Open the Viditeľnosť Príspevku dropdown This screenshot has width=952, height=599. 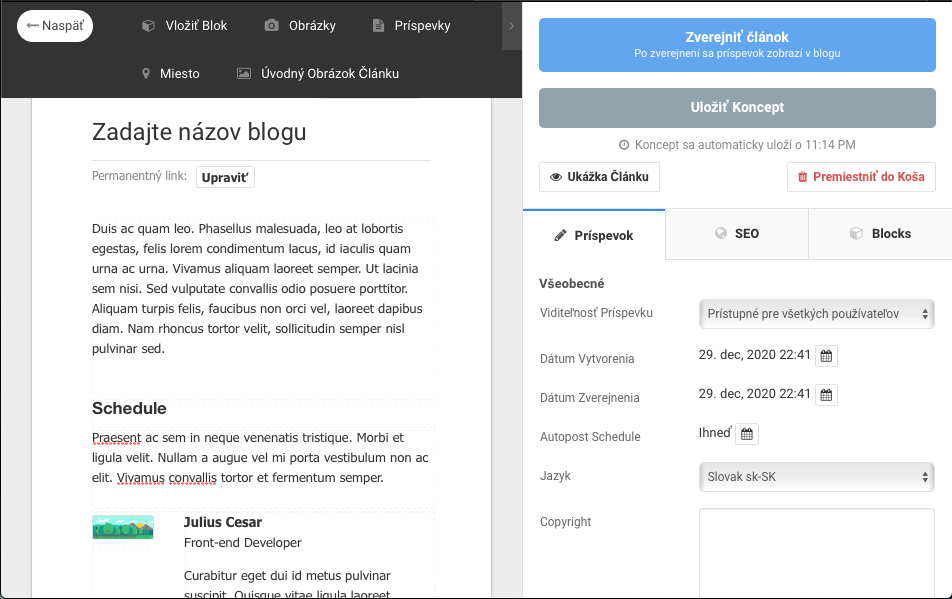(x=817, y=314)
